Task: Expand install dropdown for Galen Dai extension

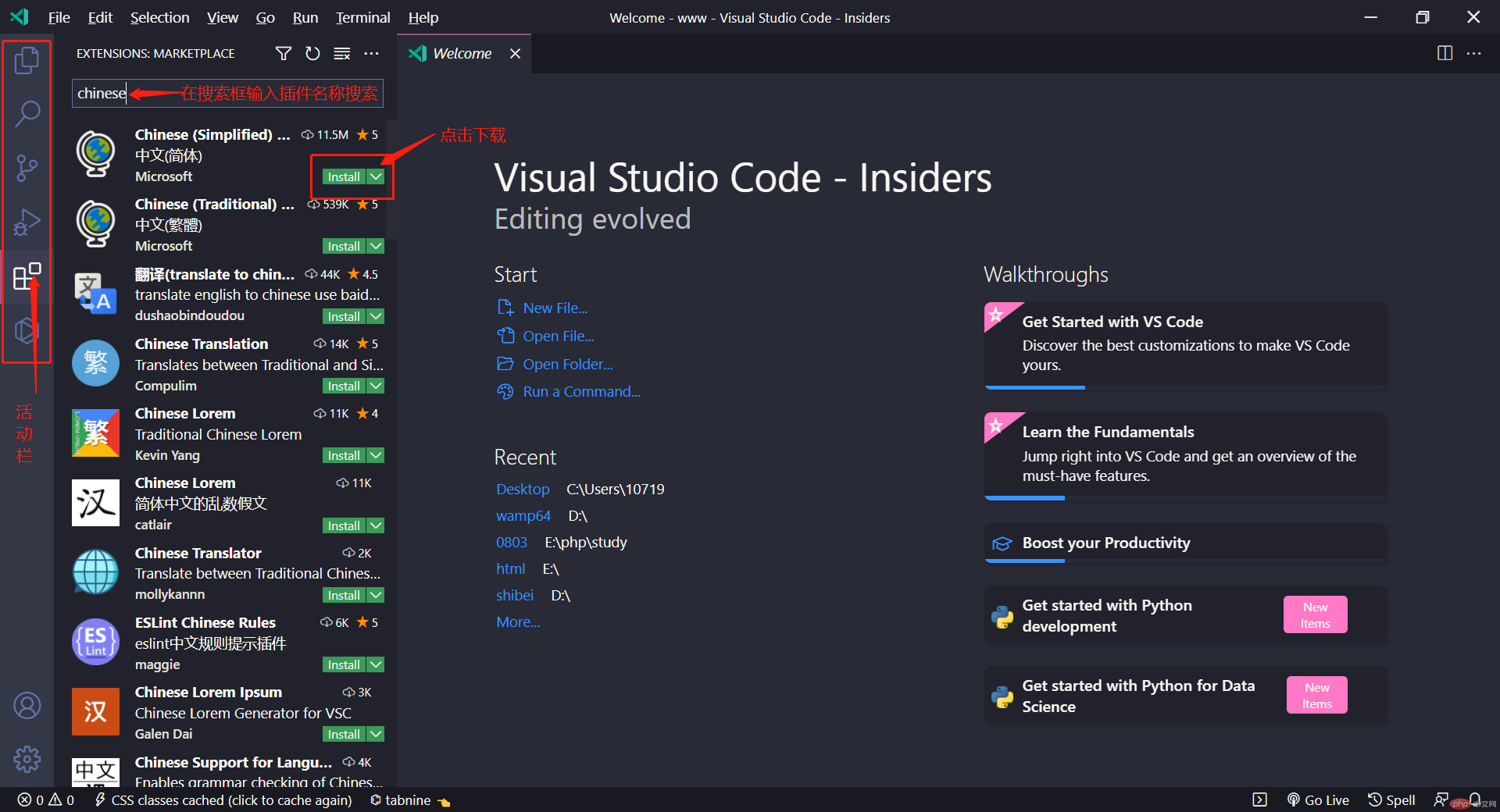Action: (x=376, y=734)
